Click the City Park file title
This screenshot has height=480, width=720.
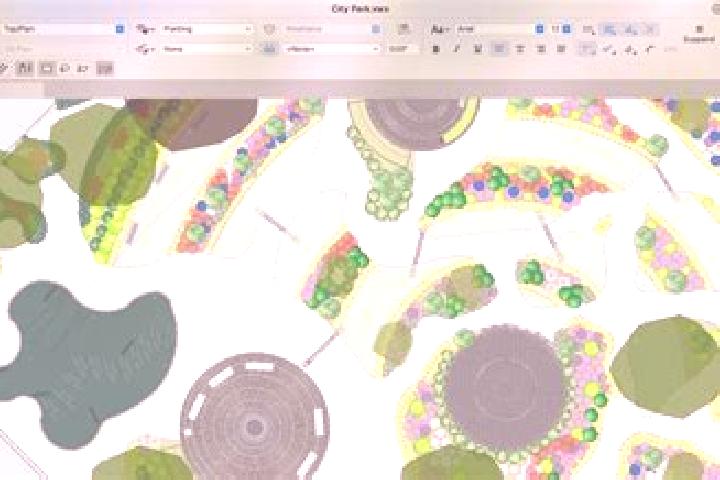[360, 9]
